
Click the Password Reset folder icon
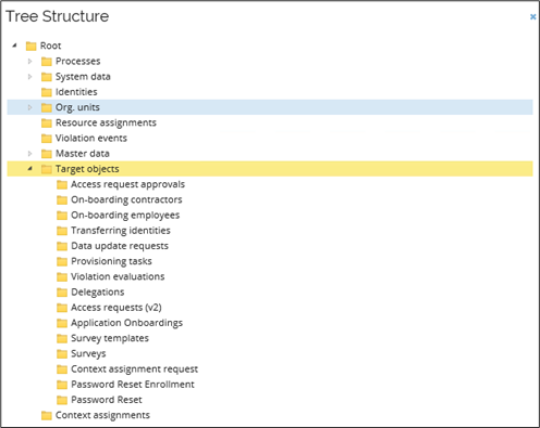(x=62, y=400)
